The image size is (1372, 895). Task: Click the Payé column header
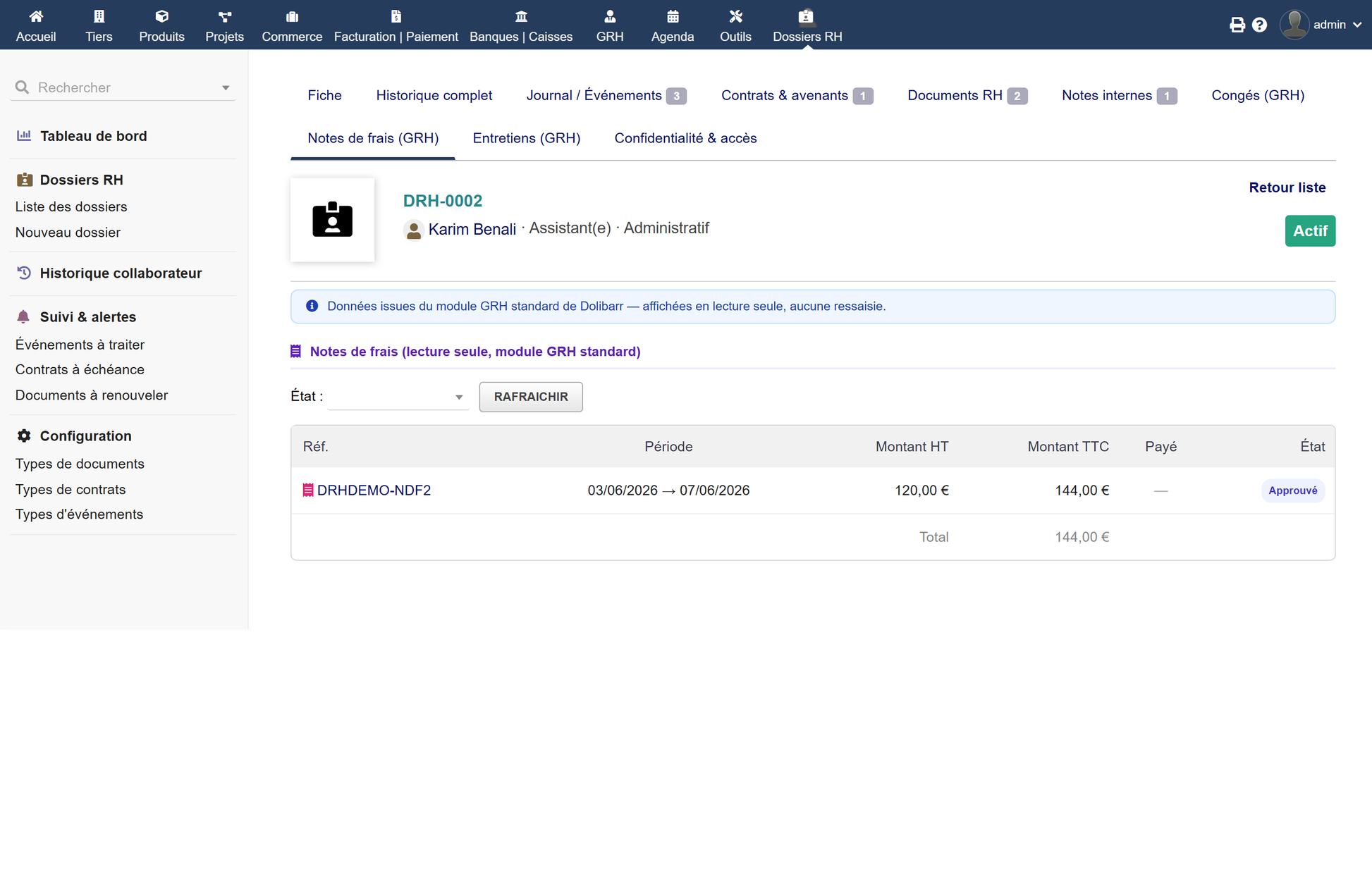tap(1160, 446)
